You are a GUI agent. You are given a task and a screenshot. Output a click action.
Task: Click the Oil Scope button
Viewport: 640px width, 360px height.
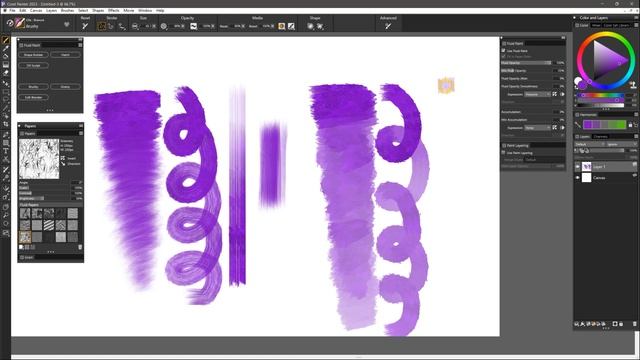click(x=33, y=65)
